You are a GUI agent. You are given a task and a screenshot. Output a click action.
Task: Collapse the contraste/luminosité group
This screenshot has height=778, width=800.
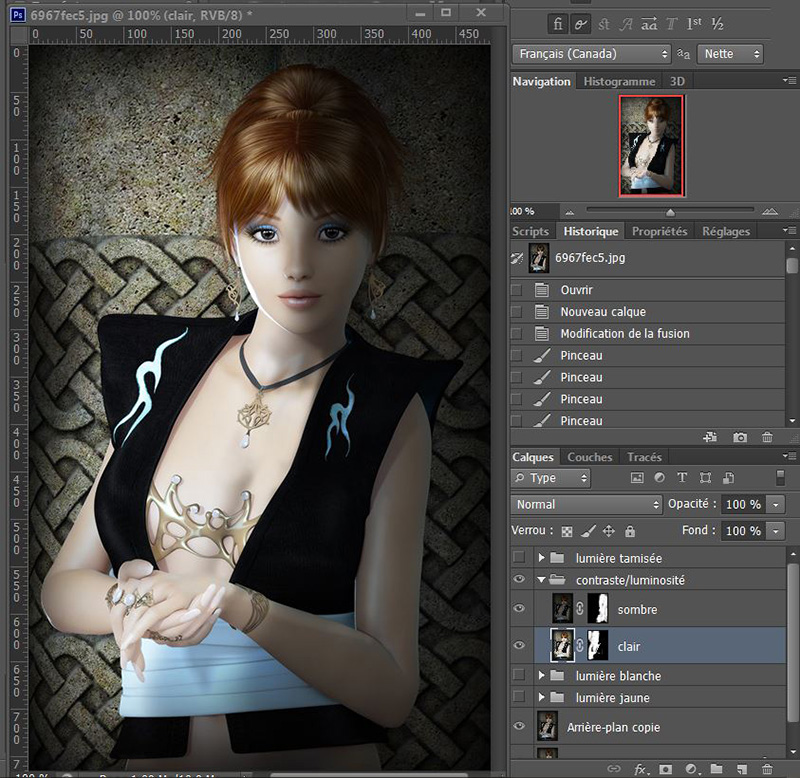click(x=541, y=580)
